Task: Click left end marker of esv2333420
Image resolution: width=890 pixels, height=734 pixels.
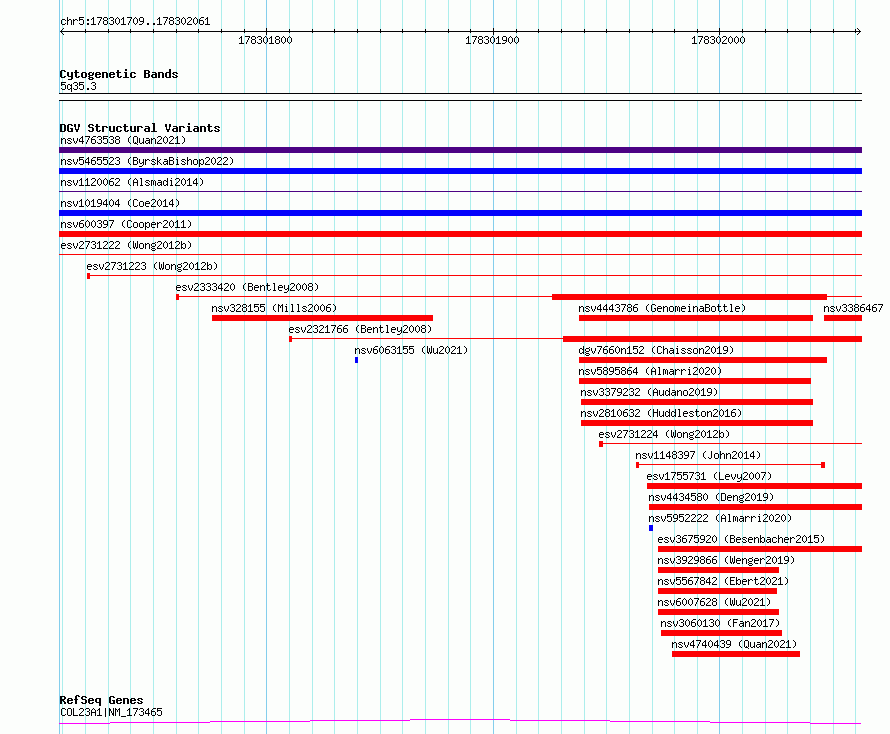Action: tap(178, 297)
